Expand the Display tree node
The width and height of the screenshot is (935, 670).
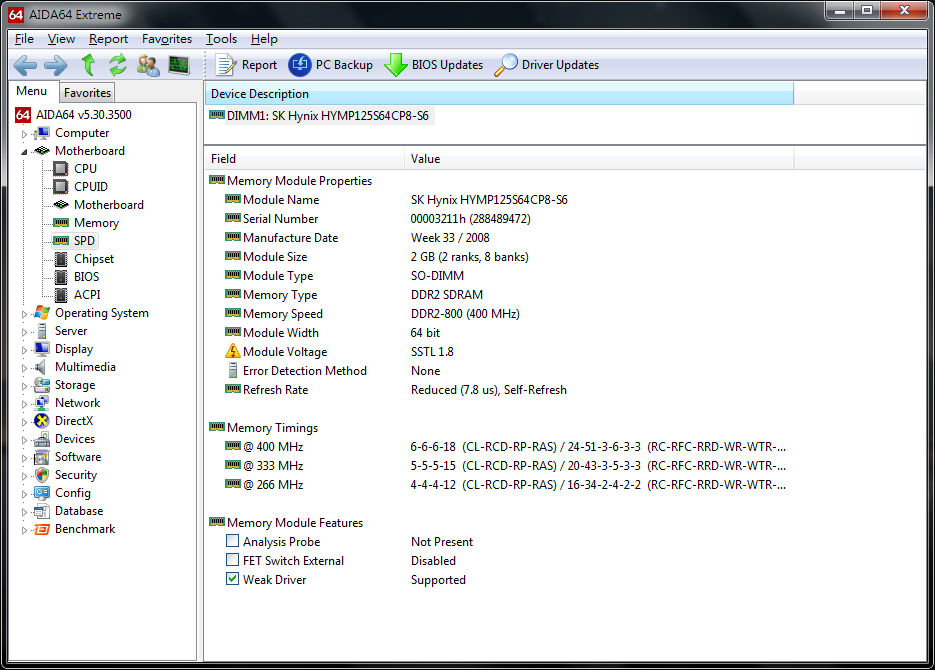point(24,350)
